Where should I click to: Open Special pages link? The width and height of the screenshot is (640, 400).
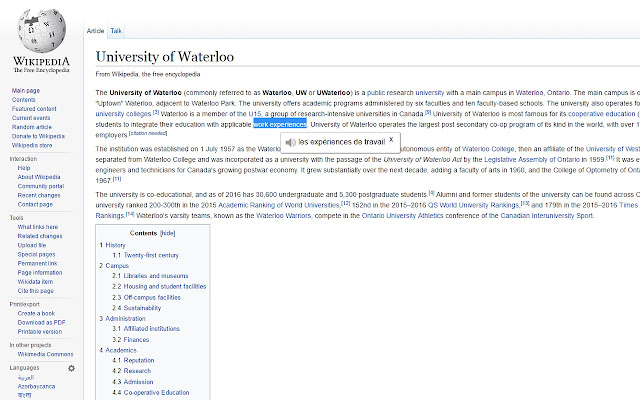[36, 254]
